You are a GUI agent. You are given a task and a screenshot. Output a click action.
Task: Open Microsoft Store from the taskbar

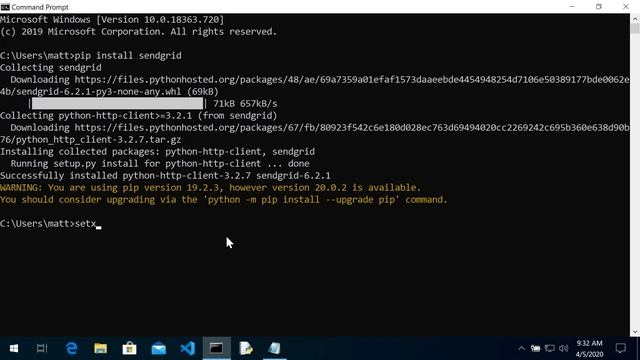click(x=129, y=348)
